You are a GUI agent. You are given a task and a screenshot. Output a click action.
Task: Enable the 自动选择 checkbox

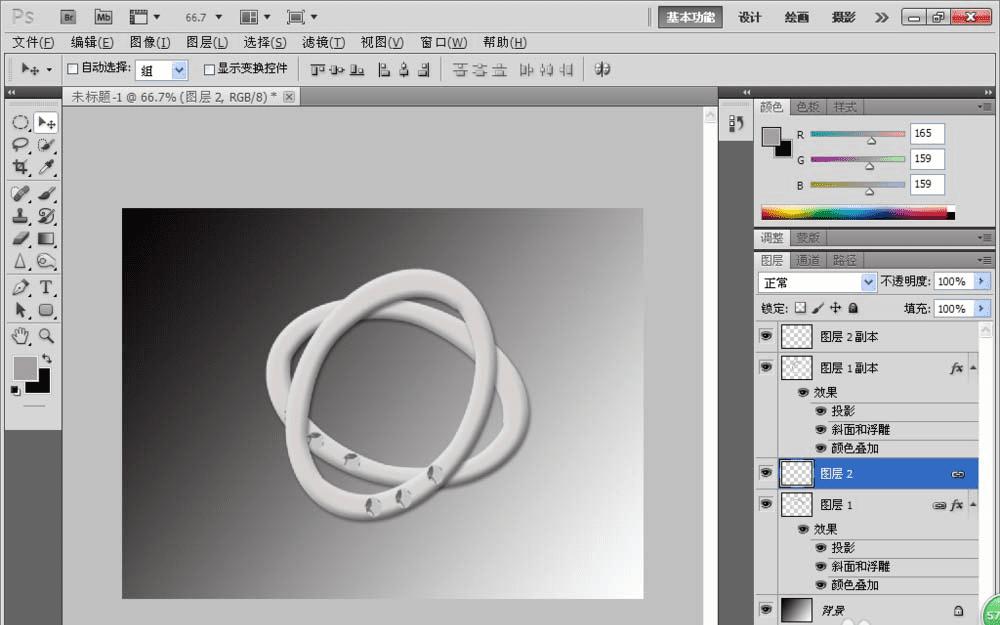(72, 69)
